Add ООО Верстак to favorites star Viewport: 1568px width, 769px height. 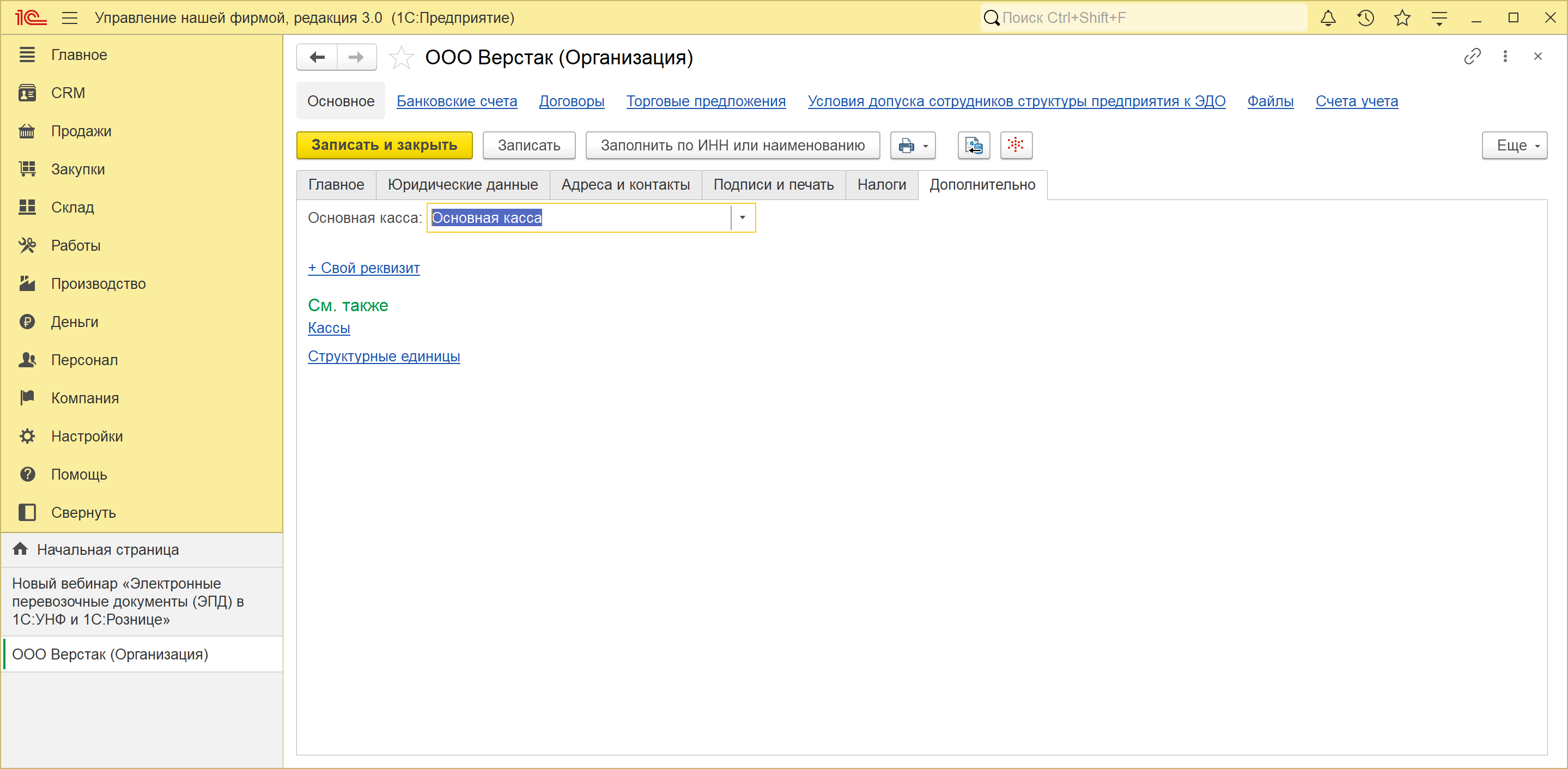pos(401,57)
